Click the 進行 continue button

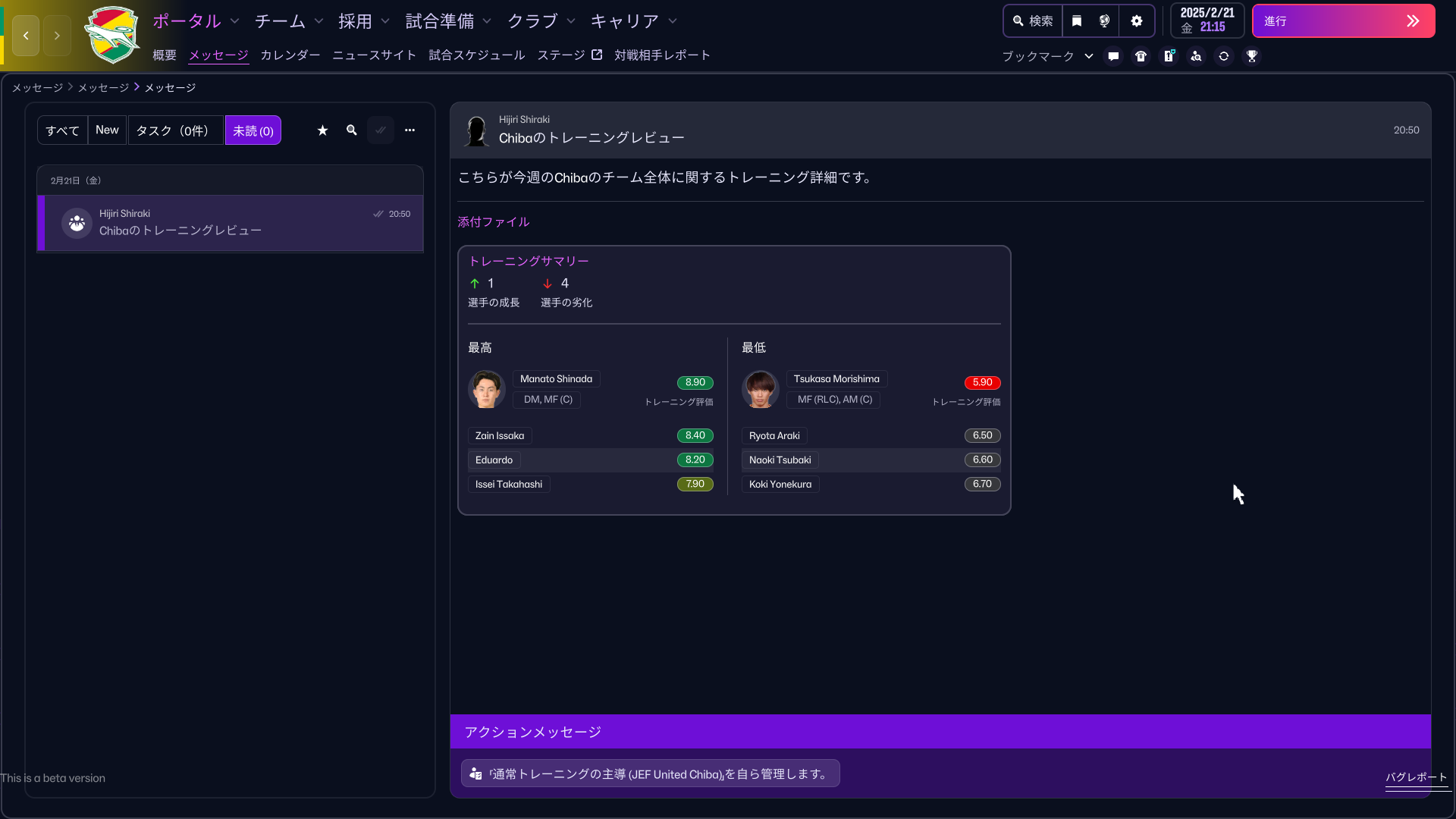click(1344, 21)
